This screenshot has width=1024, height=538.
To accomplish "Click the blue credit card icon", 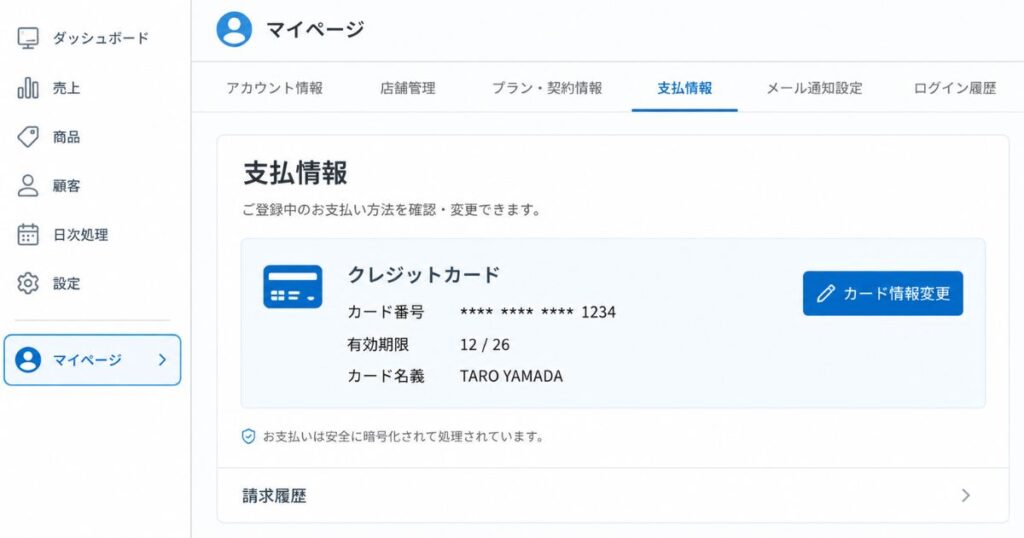I will pyautogui.click(x=293, y=287).
